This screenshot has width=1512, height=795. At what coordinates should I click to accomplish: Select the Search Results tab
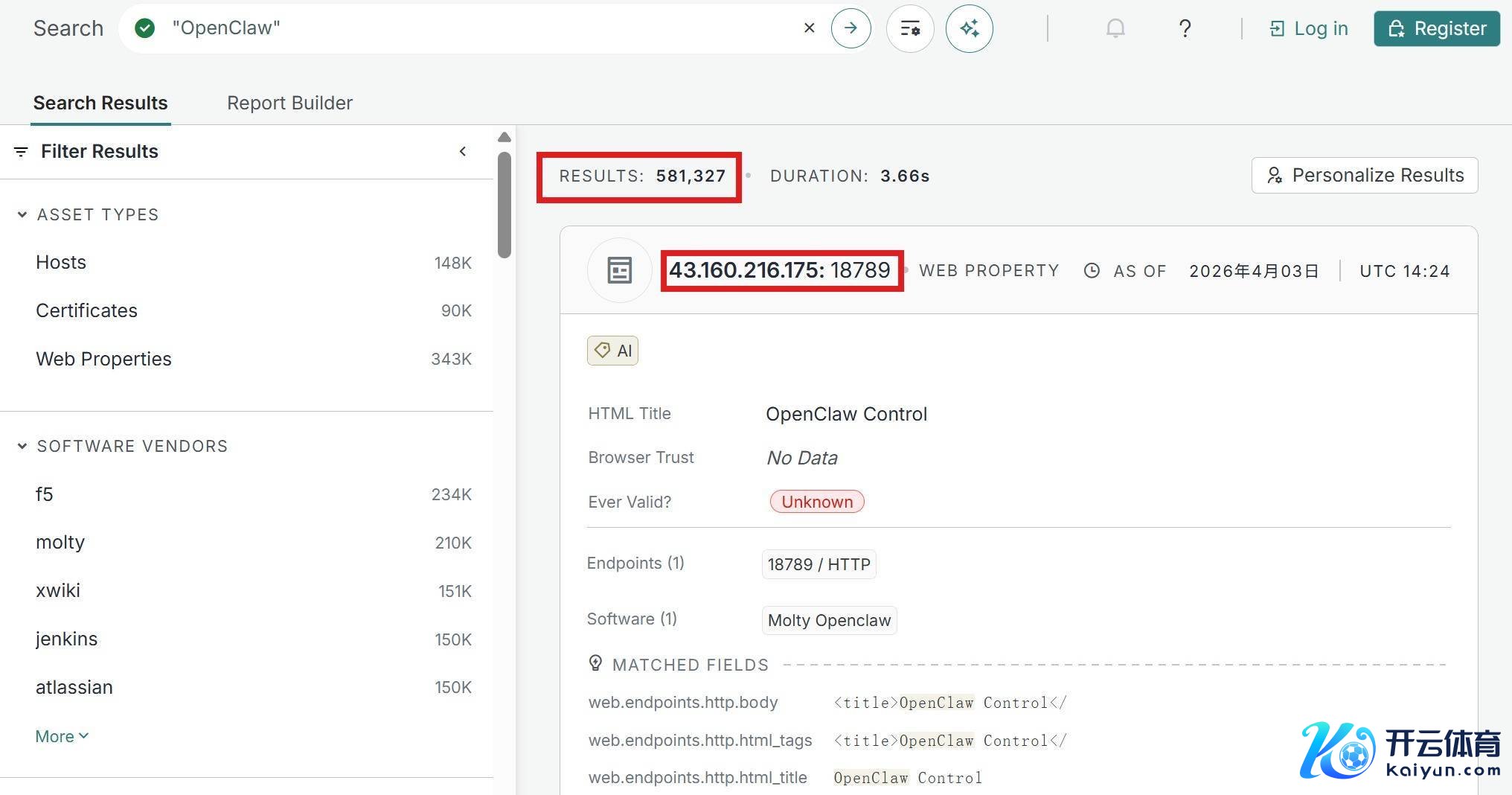pos(100,103)
